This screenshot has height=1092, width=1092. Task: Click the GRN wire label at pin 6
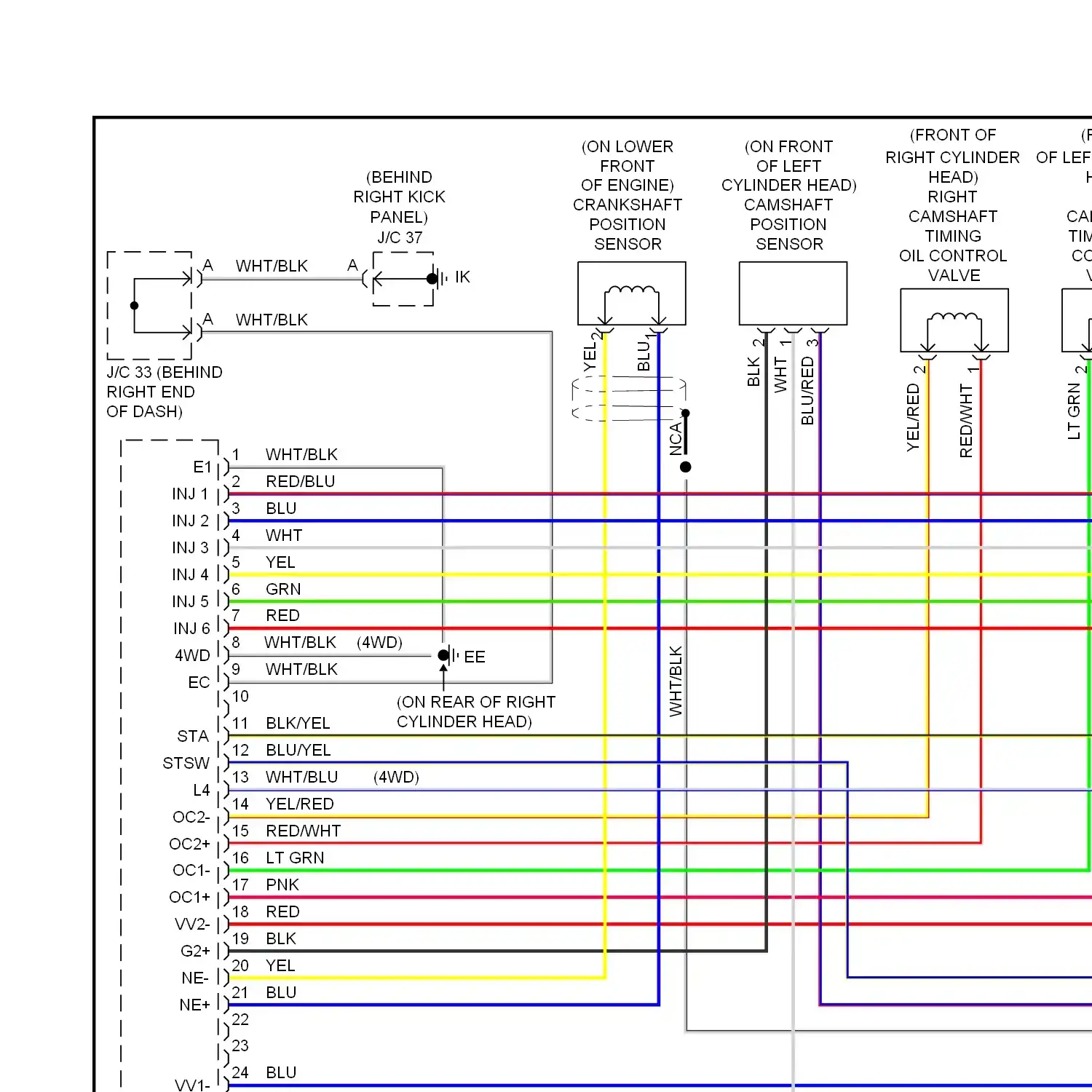click(283, 590)
